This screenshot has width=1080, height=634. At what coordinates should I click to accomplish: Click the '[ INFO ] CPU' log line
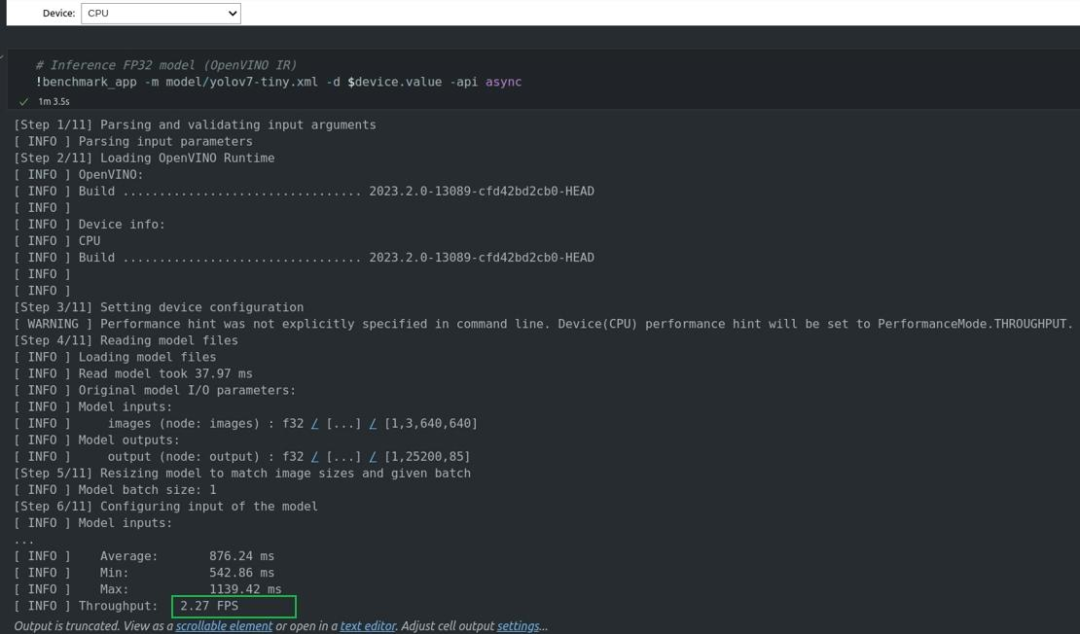(57, 241)
